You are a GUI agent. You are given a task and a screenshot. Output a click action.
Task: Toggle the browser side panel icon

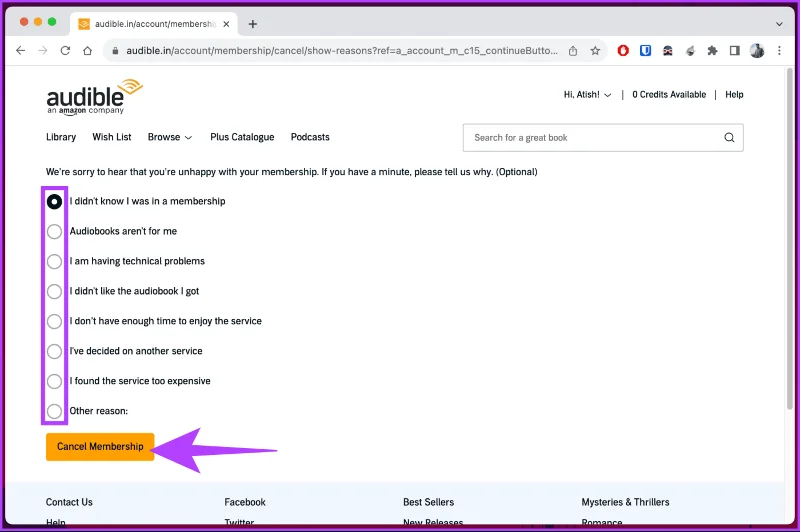click(x=735, y=50)
